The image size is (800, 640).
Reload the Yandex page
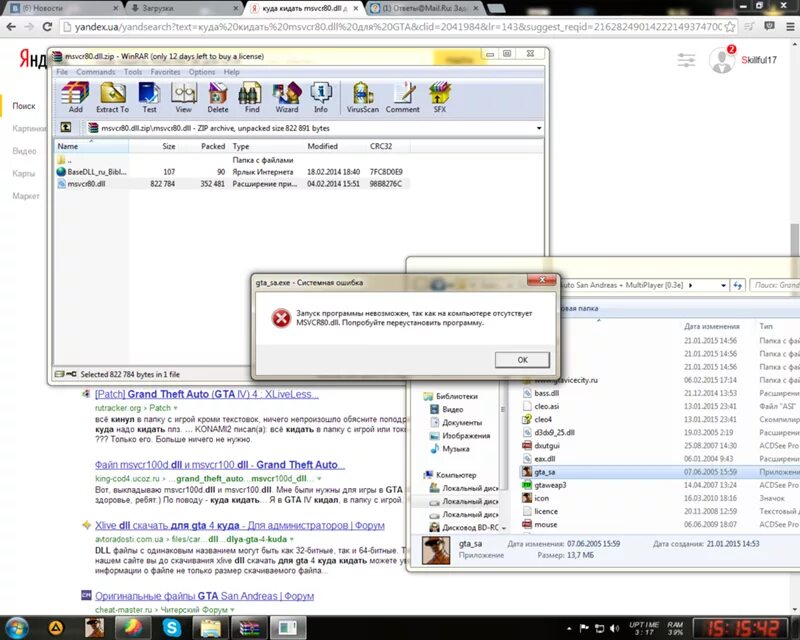click(47, 27)
